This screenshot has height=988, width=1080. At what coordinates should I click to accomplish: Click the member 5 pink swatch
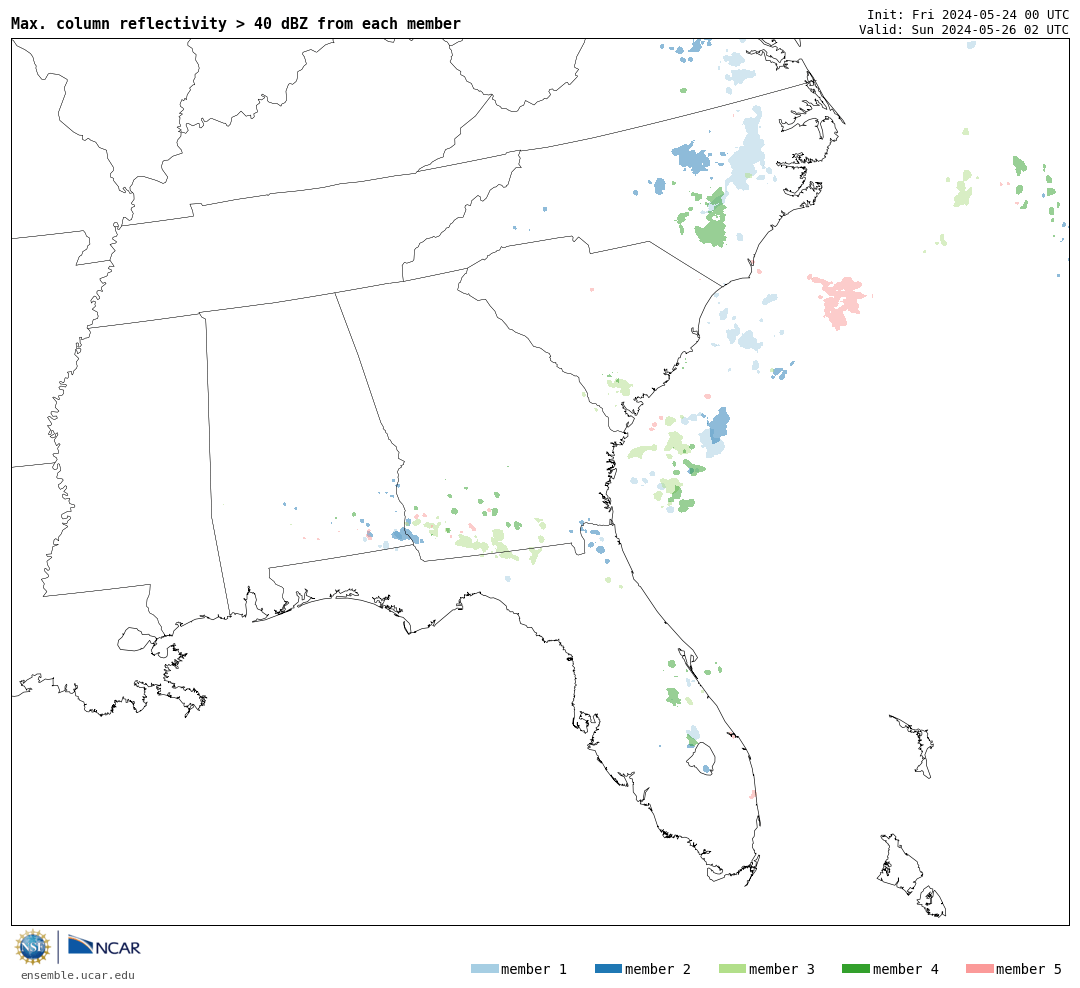pyautogui.click(x=979, y=969)
